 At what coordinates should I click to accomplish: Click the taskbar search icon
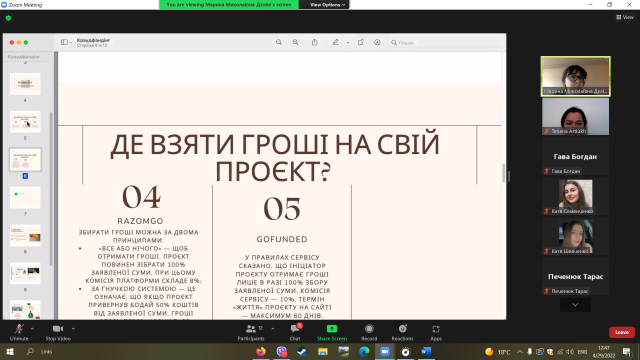click(30, 351)
